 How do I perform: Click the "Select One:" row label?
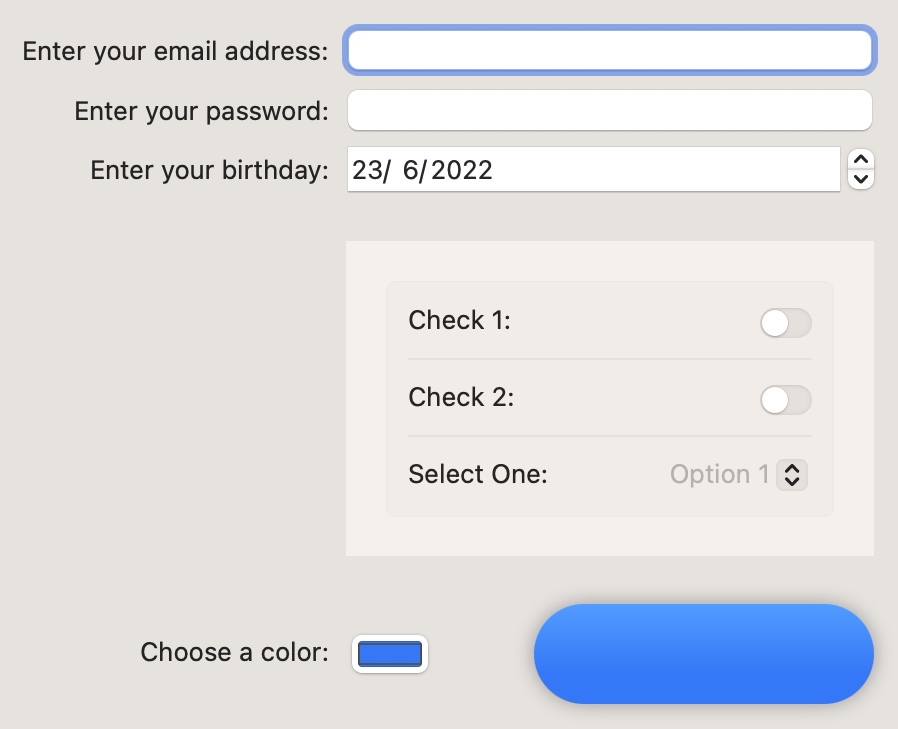tap(478, 474)
